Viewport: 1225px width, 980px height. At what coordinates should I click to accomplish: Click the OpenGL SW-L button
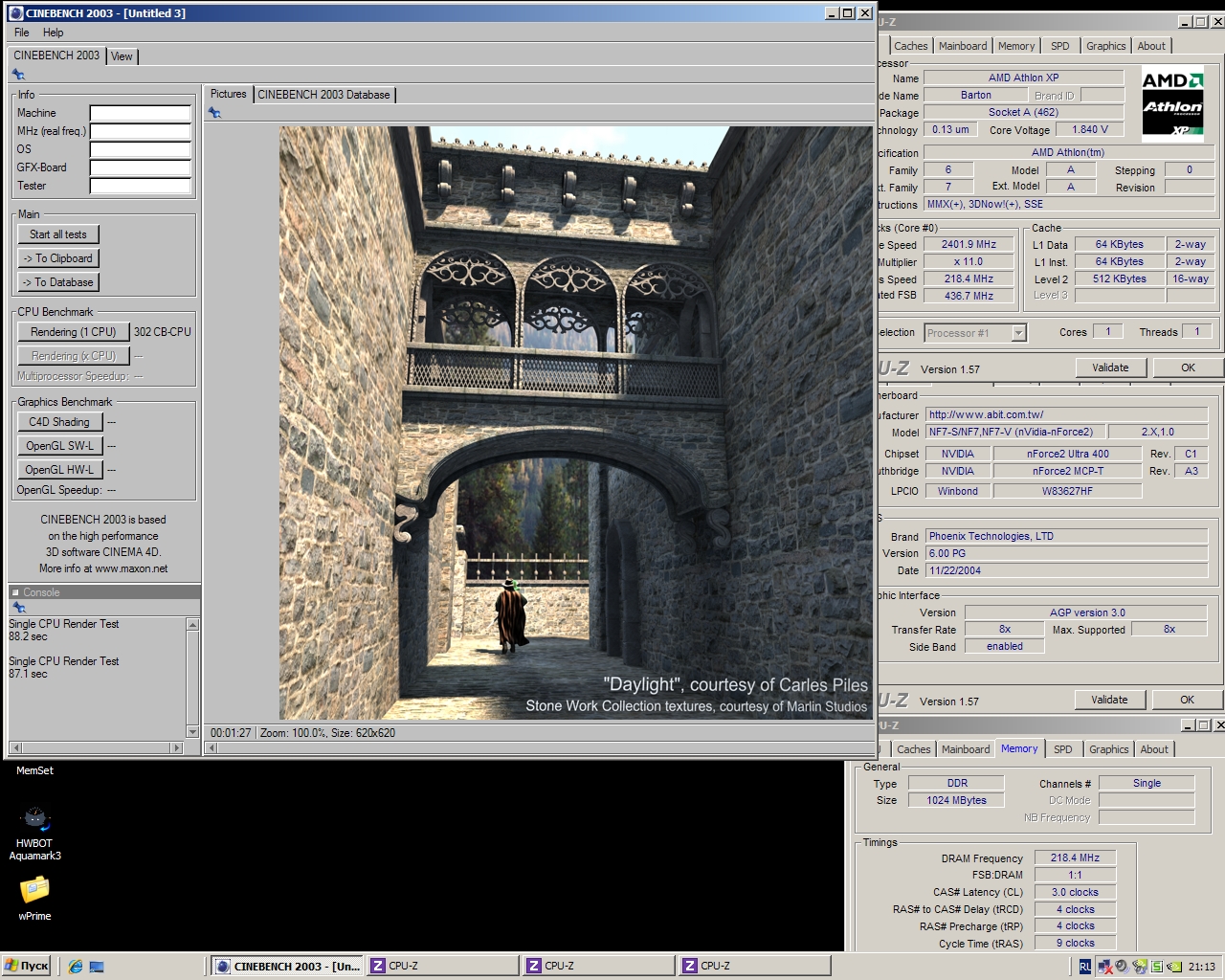pyautogui.click(x=59, y=446)
